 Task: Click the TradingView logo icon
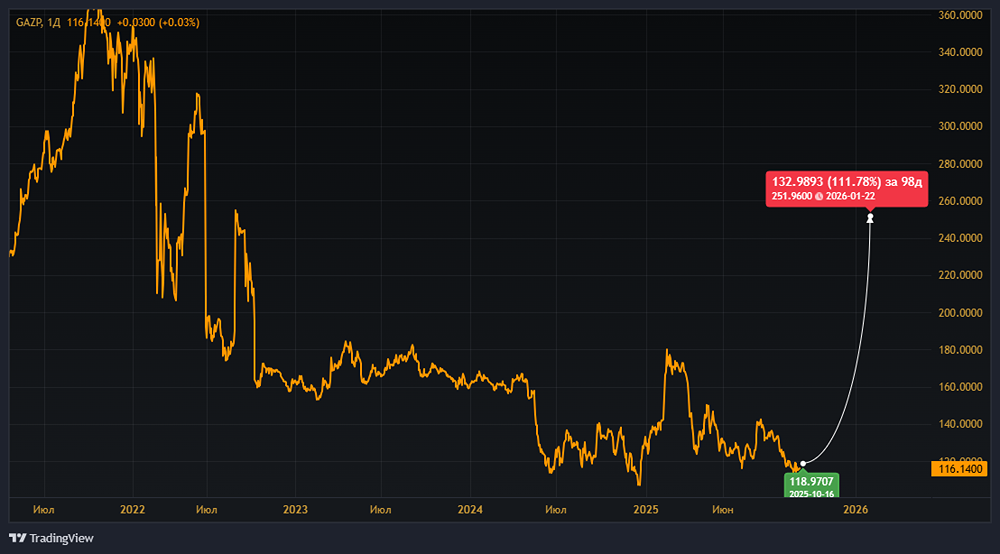point(18,538)
